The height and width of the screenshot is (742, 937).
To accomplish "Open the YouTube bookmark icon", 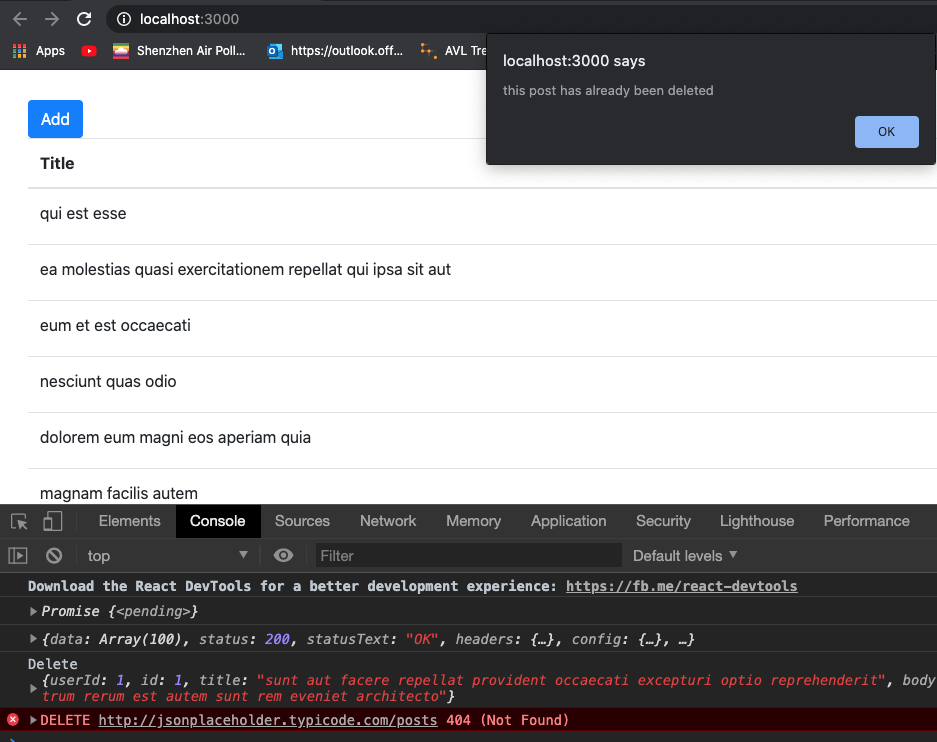I will point(89,51).
